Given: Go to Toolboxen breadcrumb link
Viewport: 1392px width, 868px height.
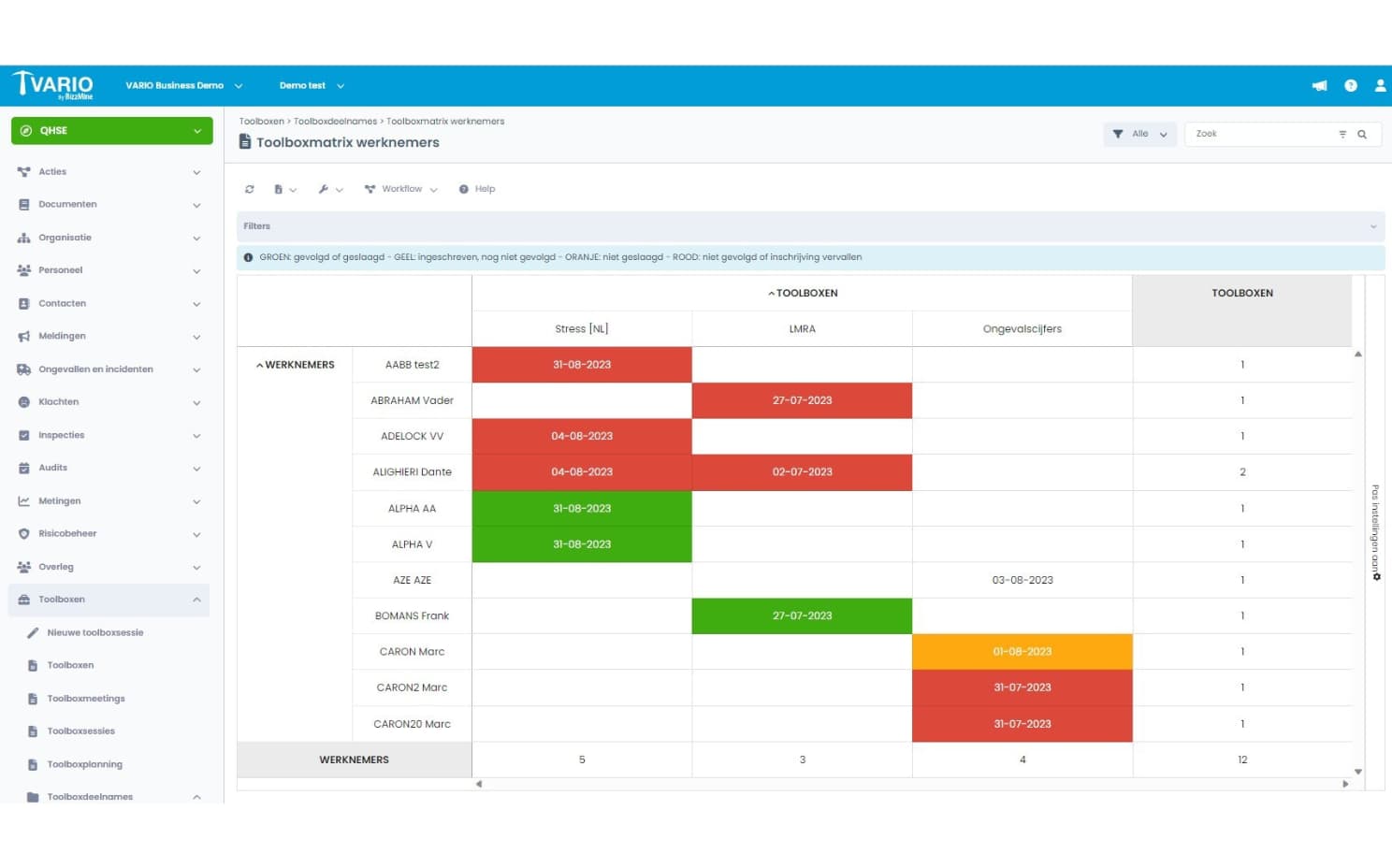Looking at the screenshot, I should click(262, 122).
